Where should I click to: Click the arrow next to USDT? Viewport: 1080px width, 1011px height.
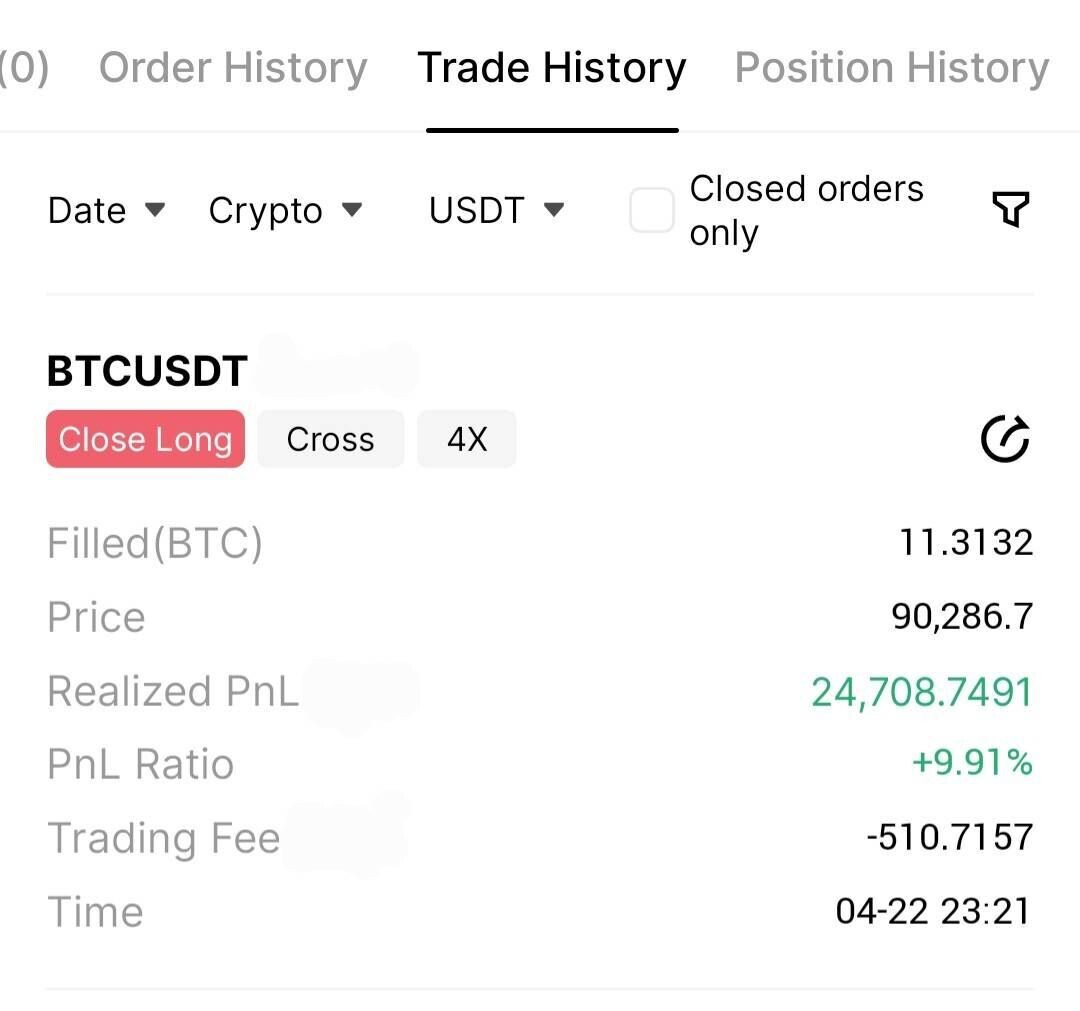click(x=553, y=210)
